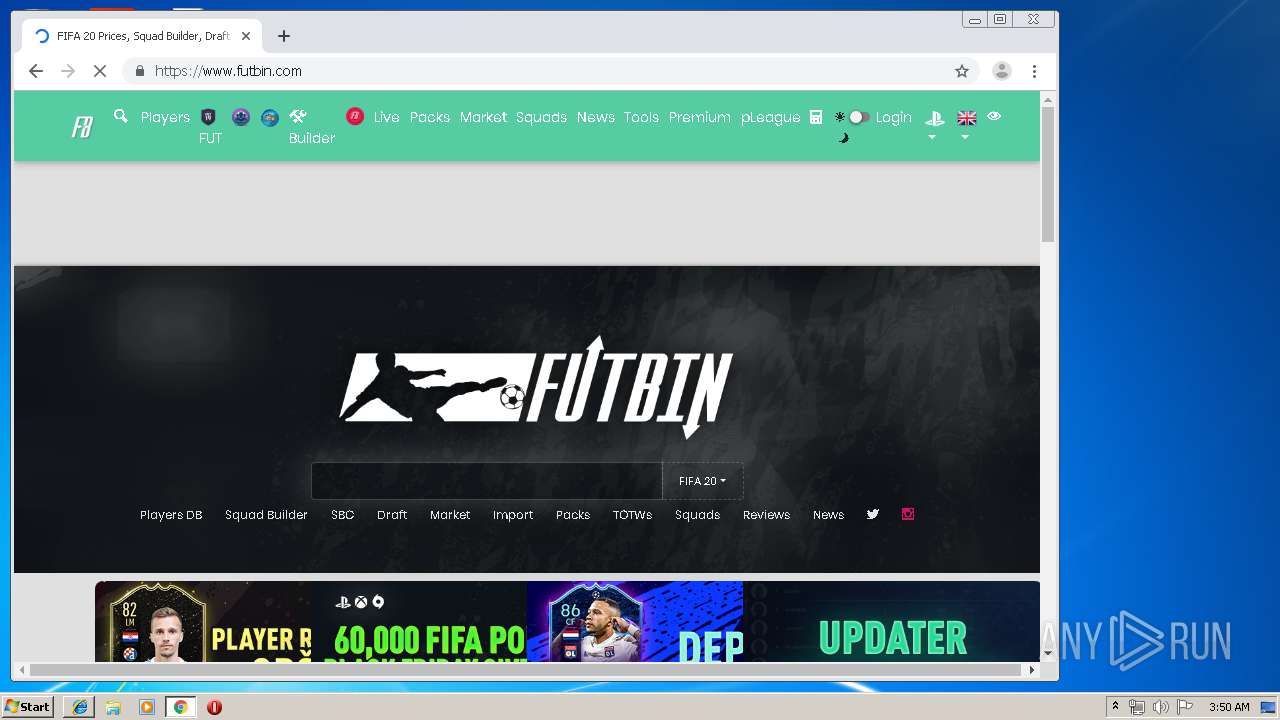Open TOTWs link below search
This screenshot has height=720, width=1280.
pos(632,515)
